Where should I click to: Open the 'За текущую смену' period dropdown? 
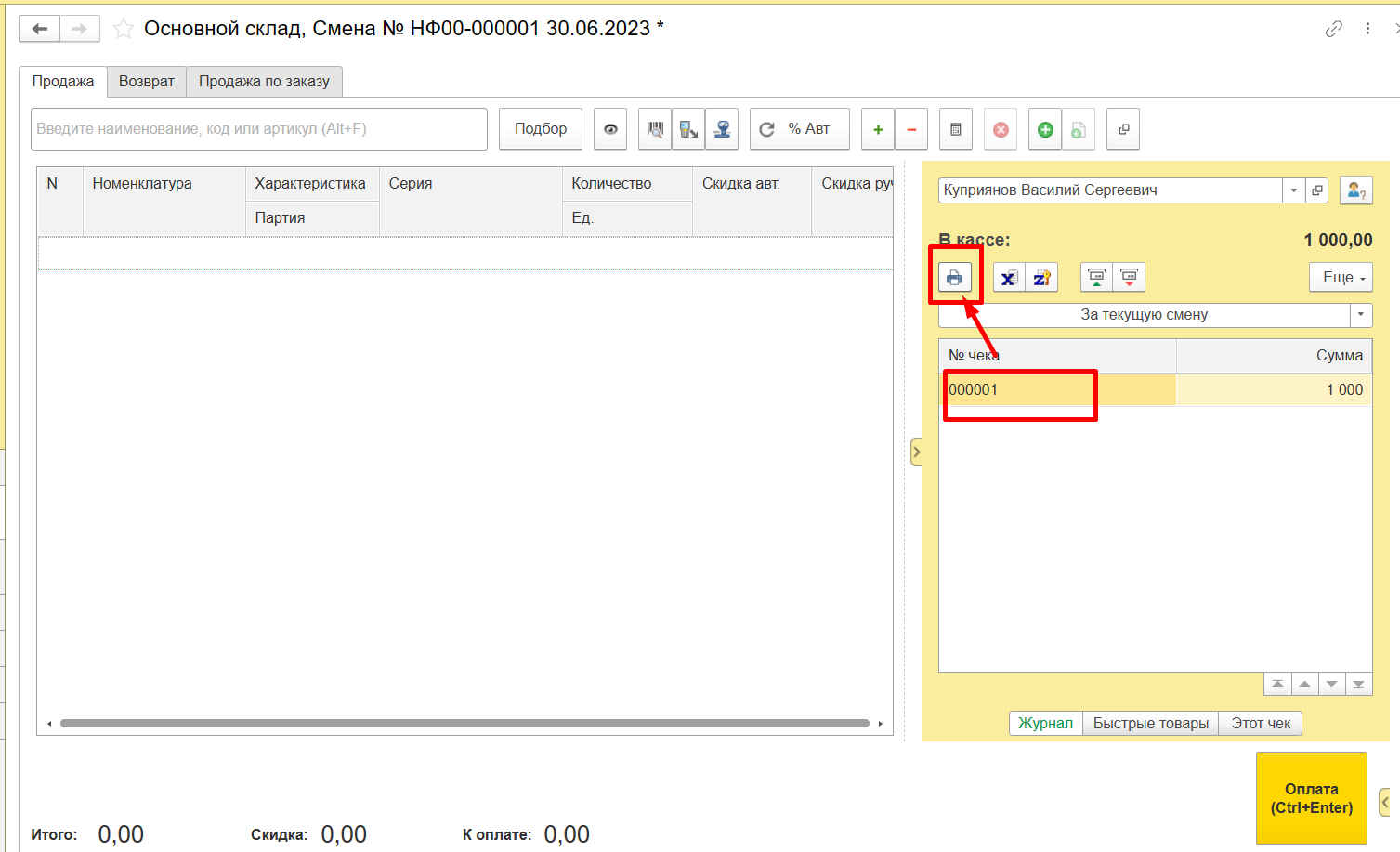pyautogui.click(x=1360, y=315)
